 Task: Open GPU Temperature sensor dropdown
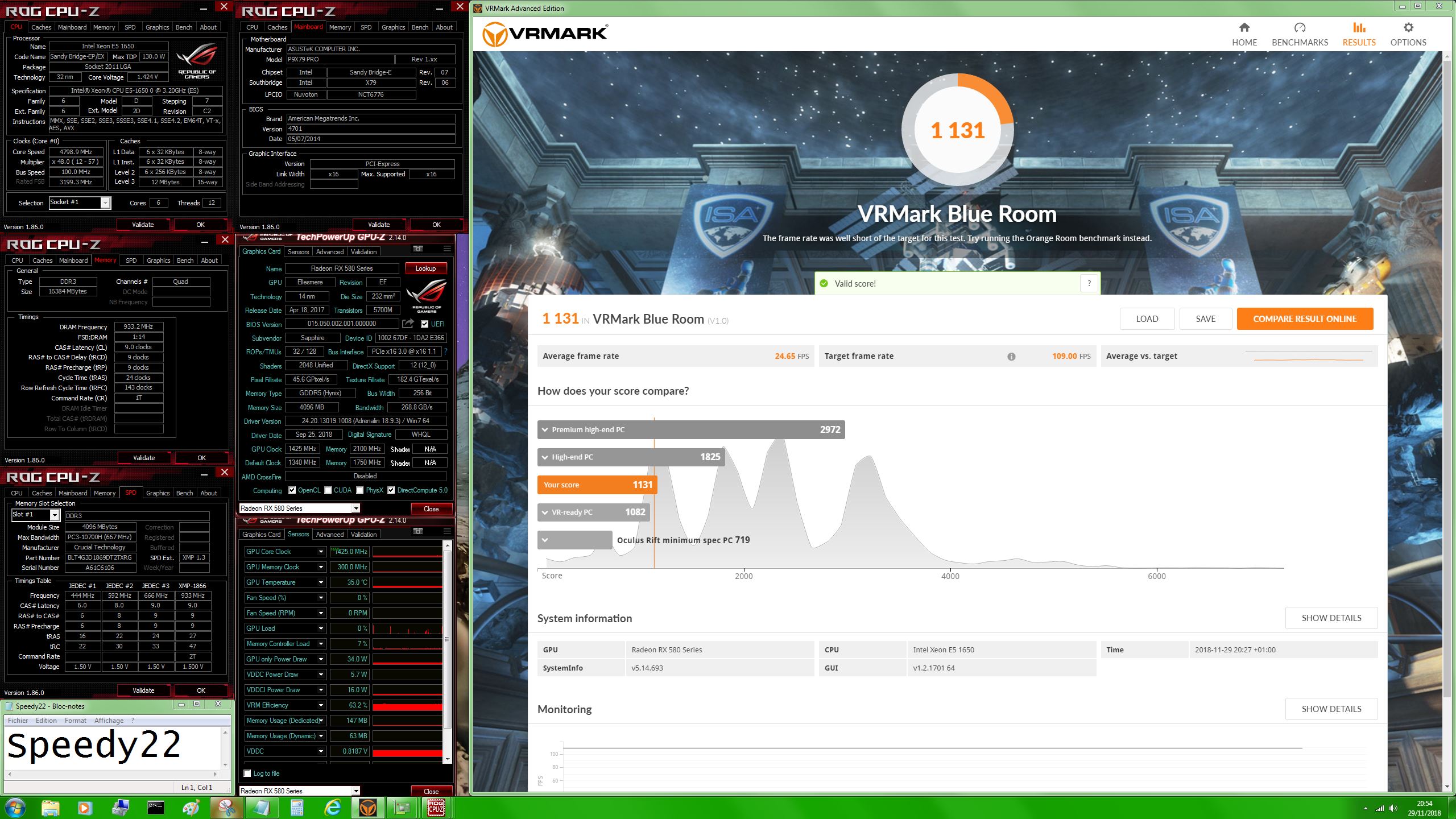[321, 582]
